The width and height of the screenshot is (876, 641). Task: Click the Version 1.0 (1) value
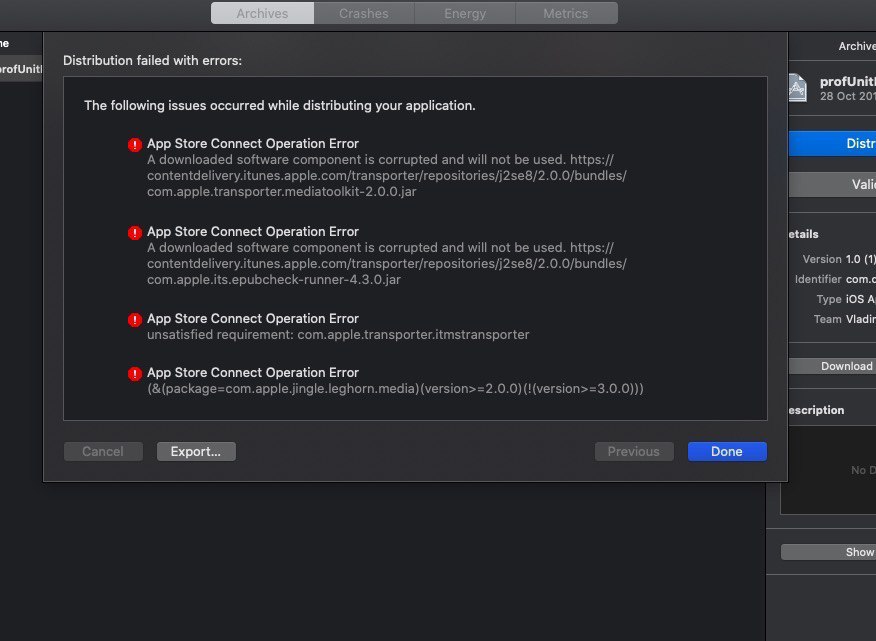pos(860,259)
